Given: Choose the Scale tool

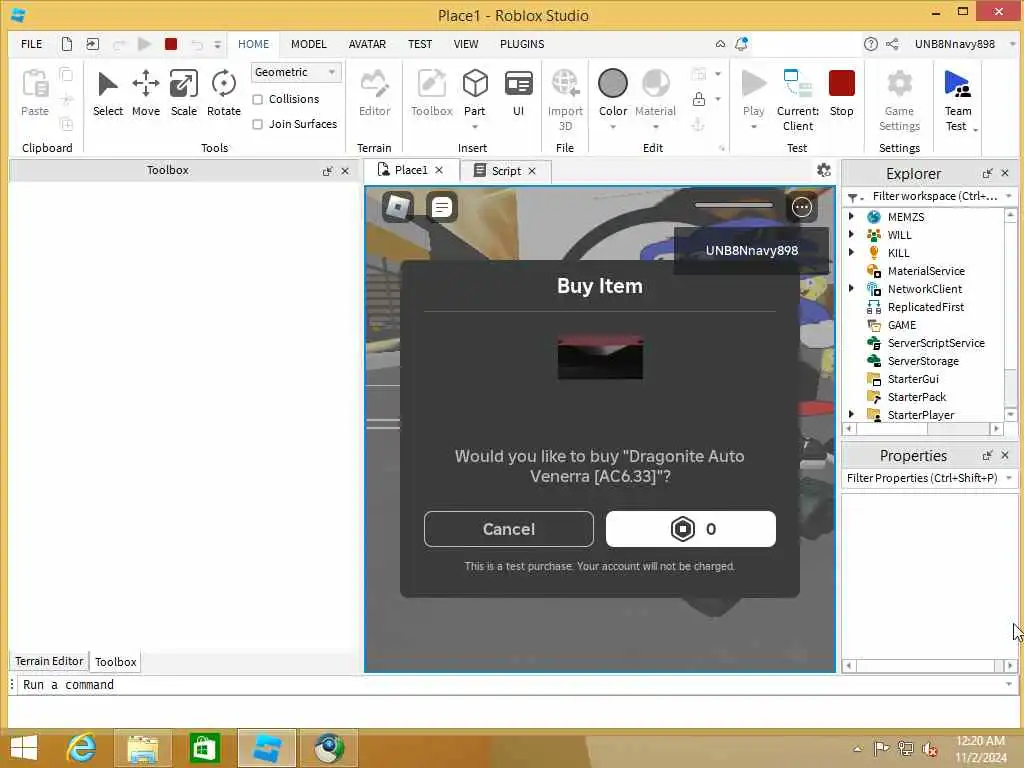Looking at the screenshot, I should [x=184, y=93].
